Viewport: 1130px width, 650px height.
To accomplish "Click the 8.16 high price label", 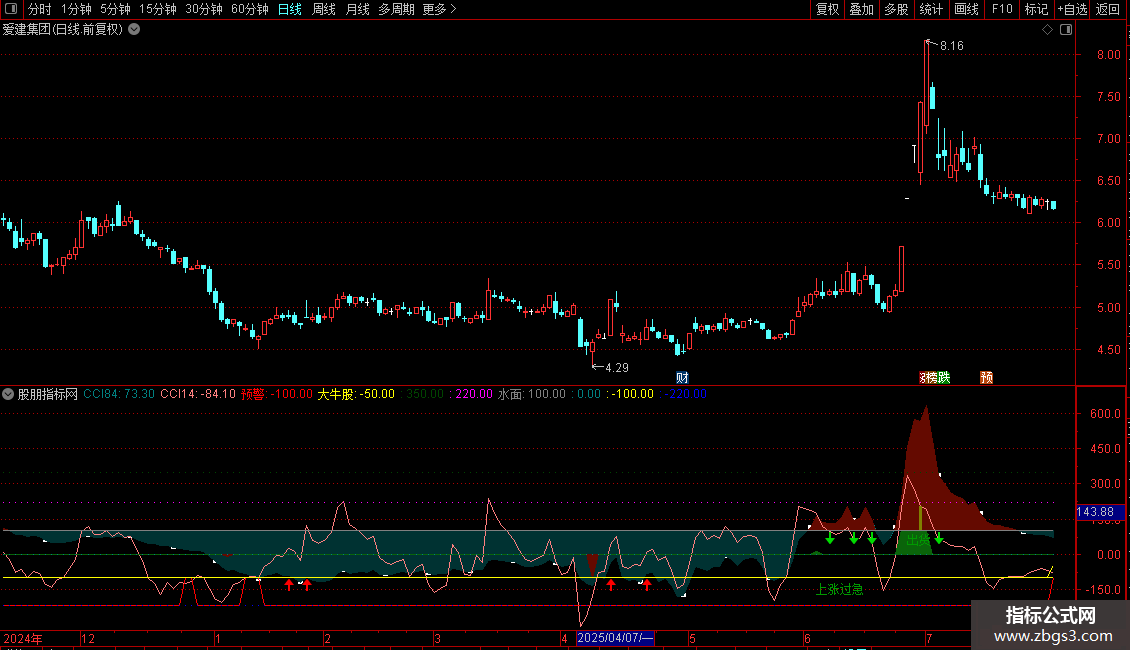I will (x=951, y=46).
